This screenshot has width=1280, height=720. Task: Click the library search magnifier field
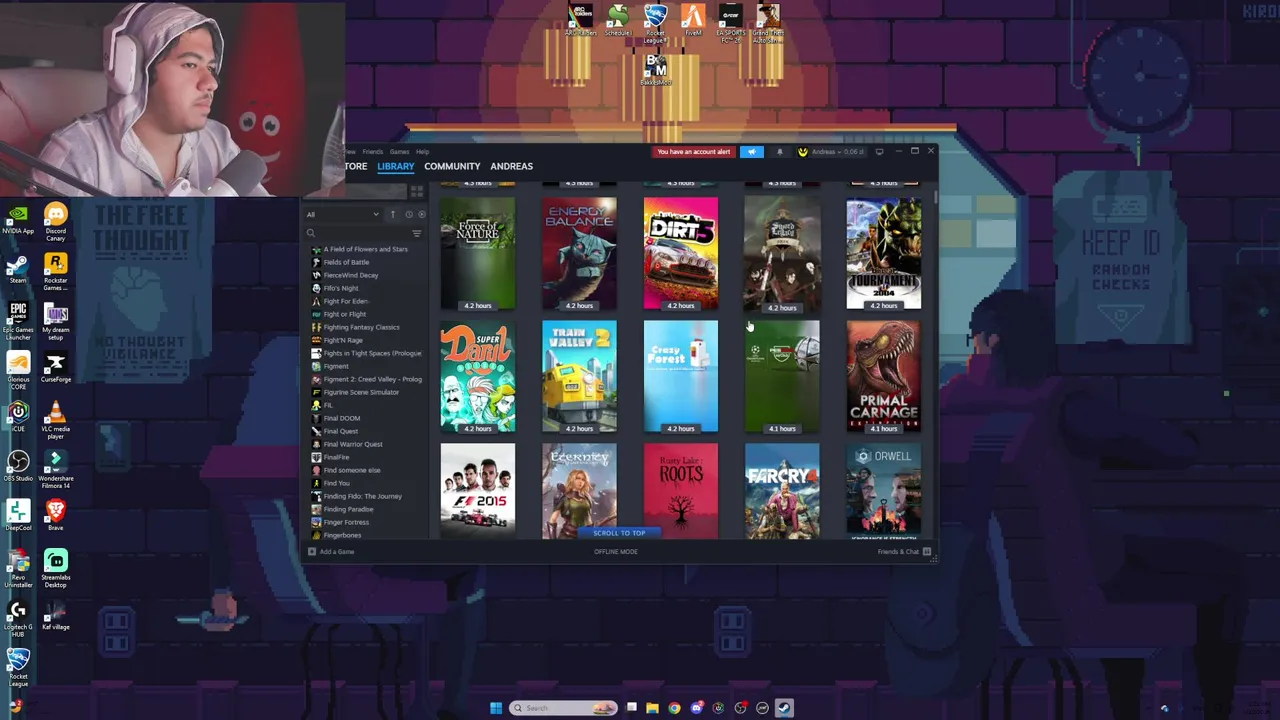pyautogui.click(x=357, y=233)
